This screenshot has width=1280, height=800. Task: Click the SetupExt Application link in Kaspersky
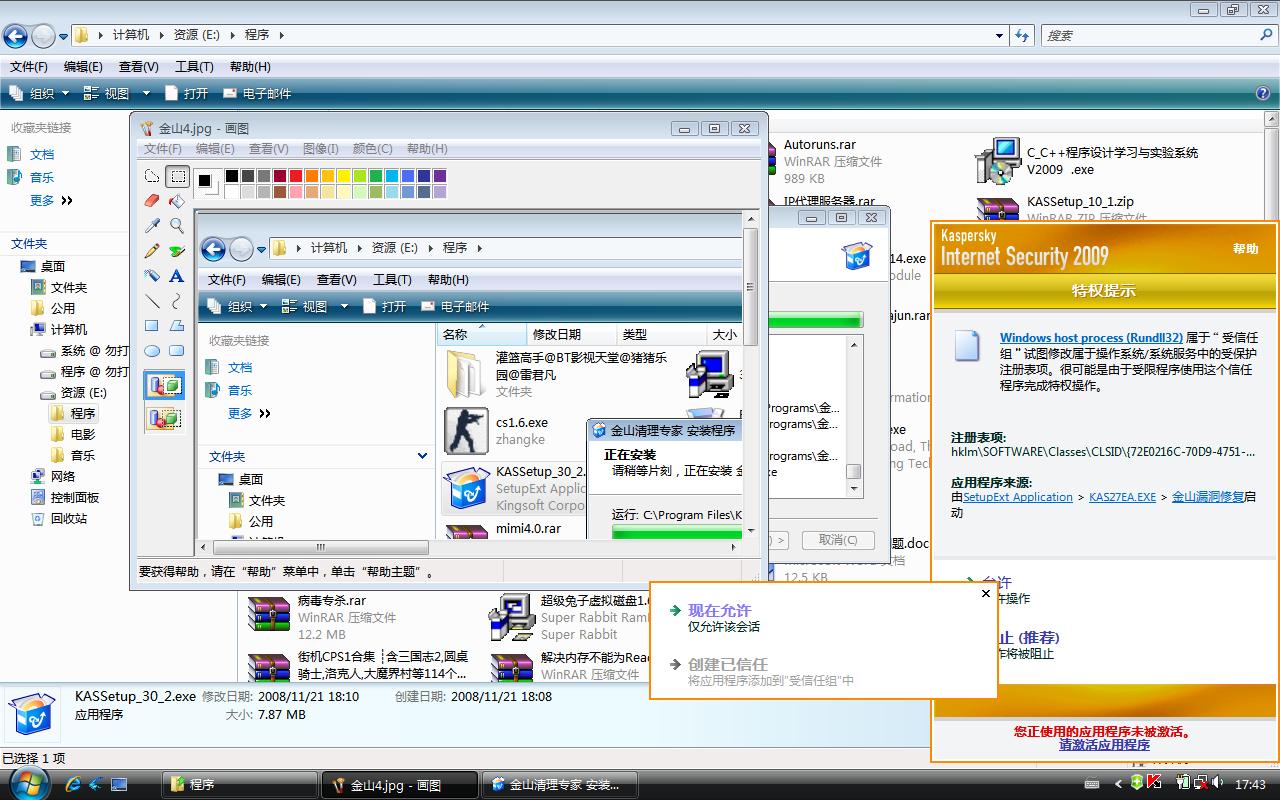1018,497
